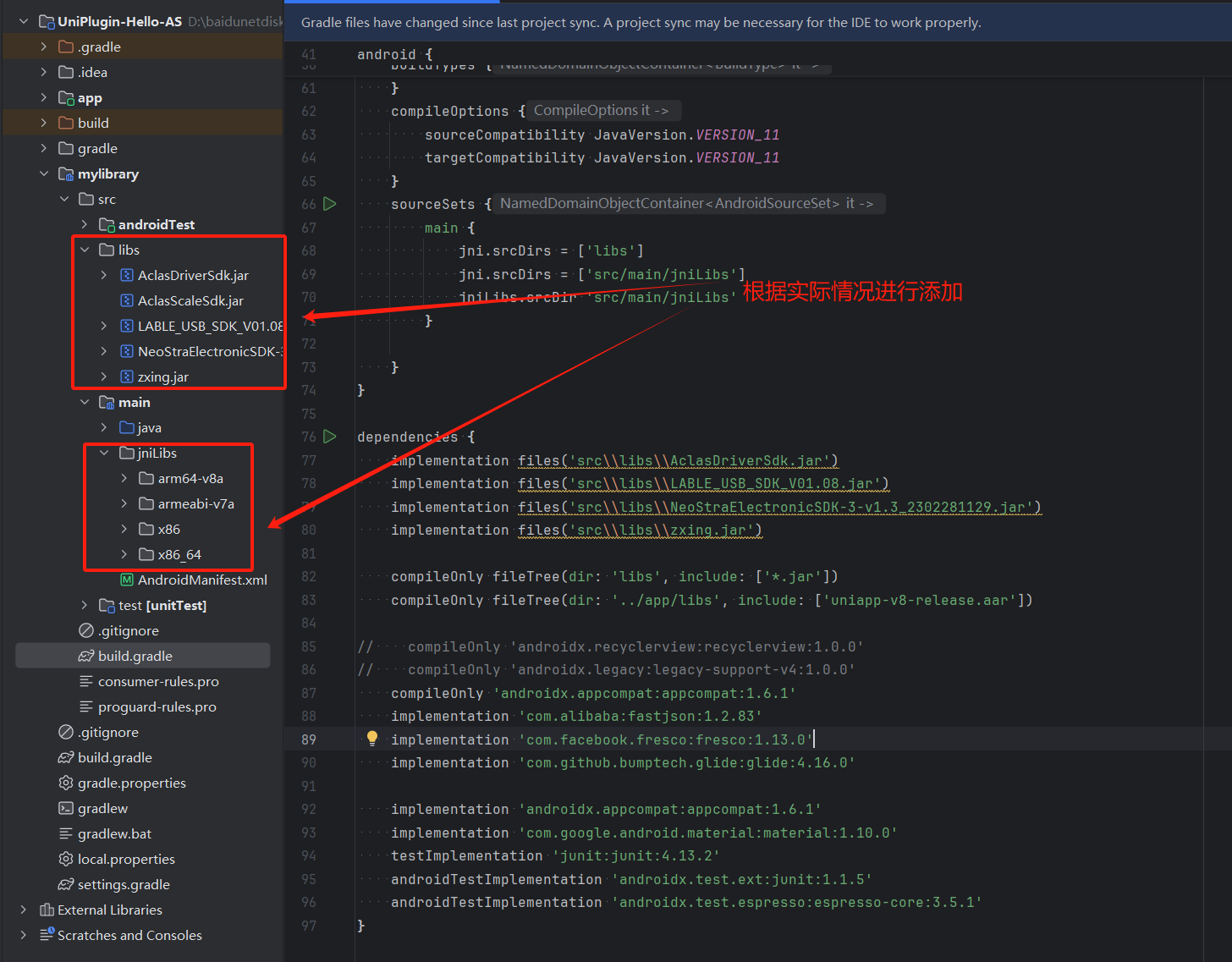Image resolution: width=1232 pixels, height=962 pixels.
Task: Click the uniapp-v8-release.aar string
Action: (x=919, y=600)
